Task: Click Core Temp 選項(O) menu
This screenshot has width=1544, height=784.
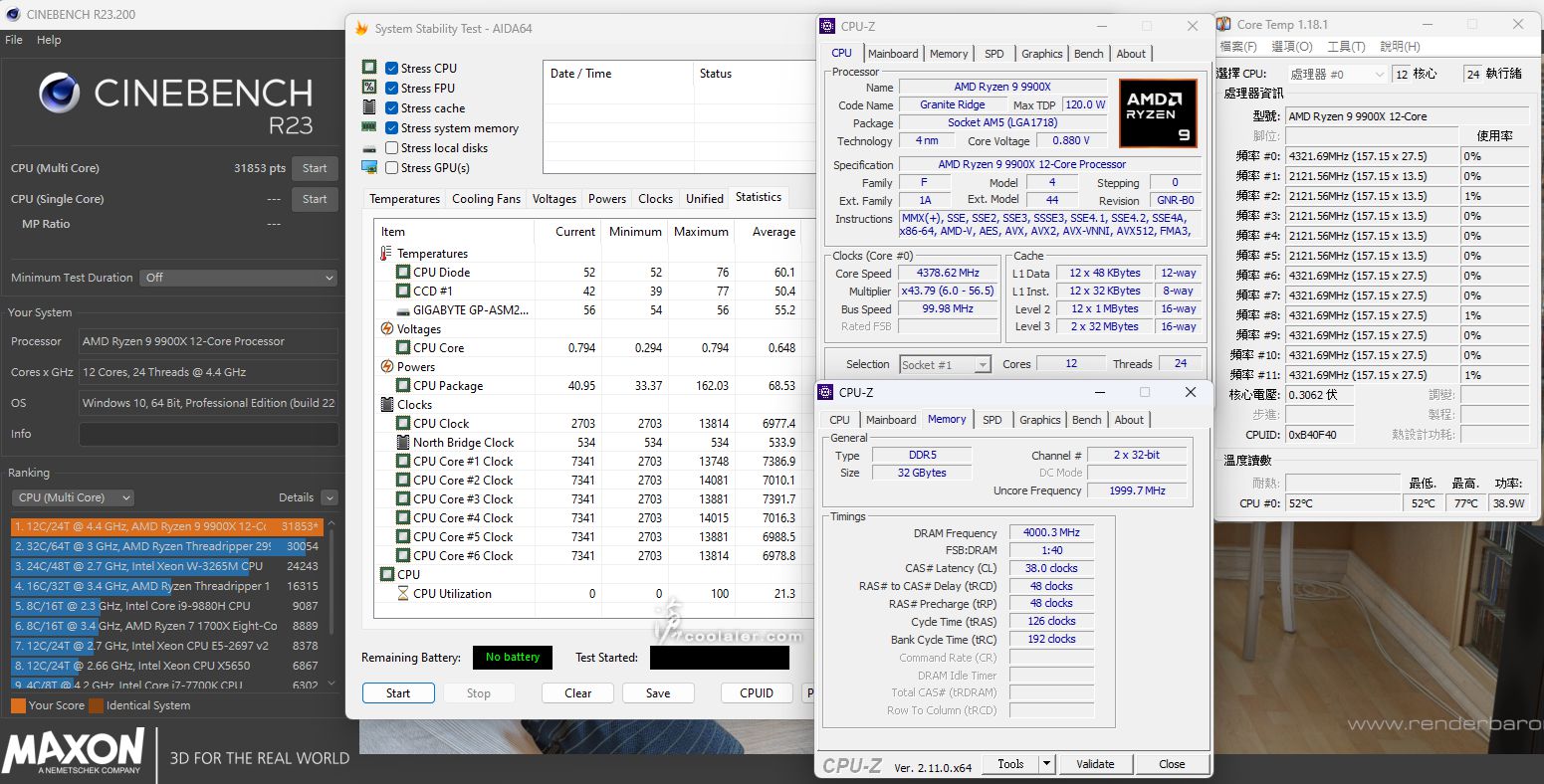Action: coord(1292,47)
